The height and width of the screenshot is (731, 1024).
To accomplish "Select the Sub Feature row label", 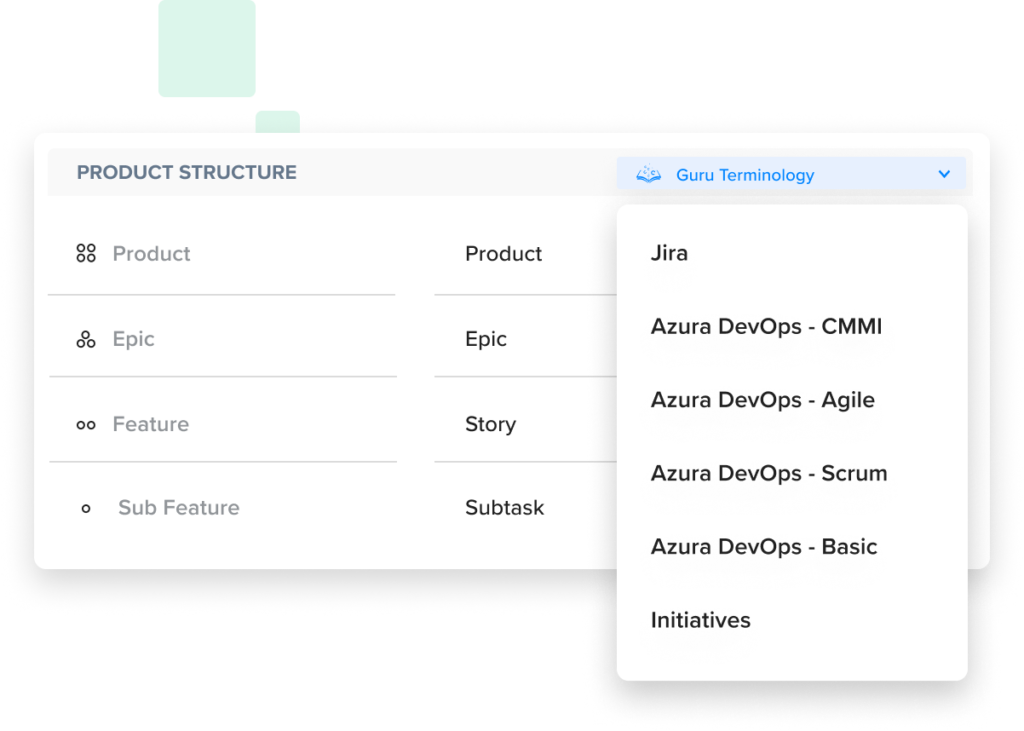I will tap(178, 508).
